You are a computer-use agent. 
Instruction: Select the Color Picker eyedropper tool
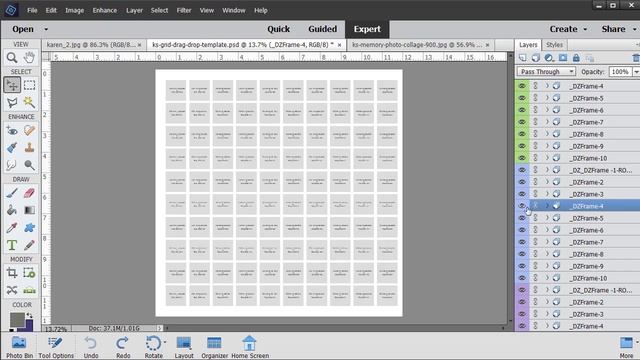(12, 228)
